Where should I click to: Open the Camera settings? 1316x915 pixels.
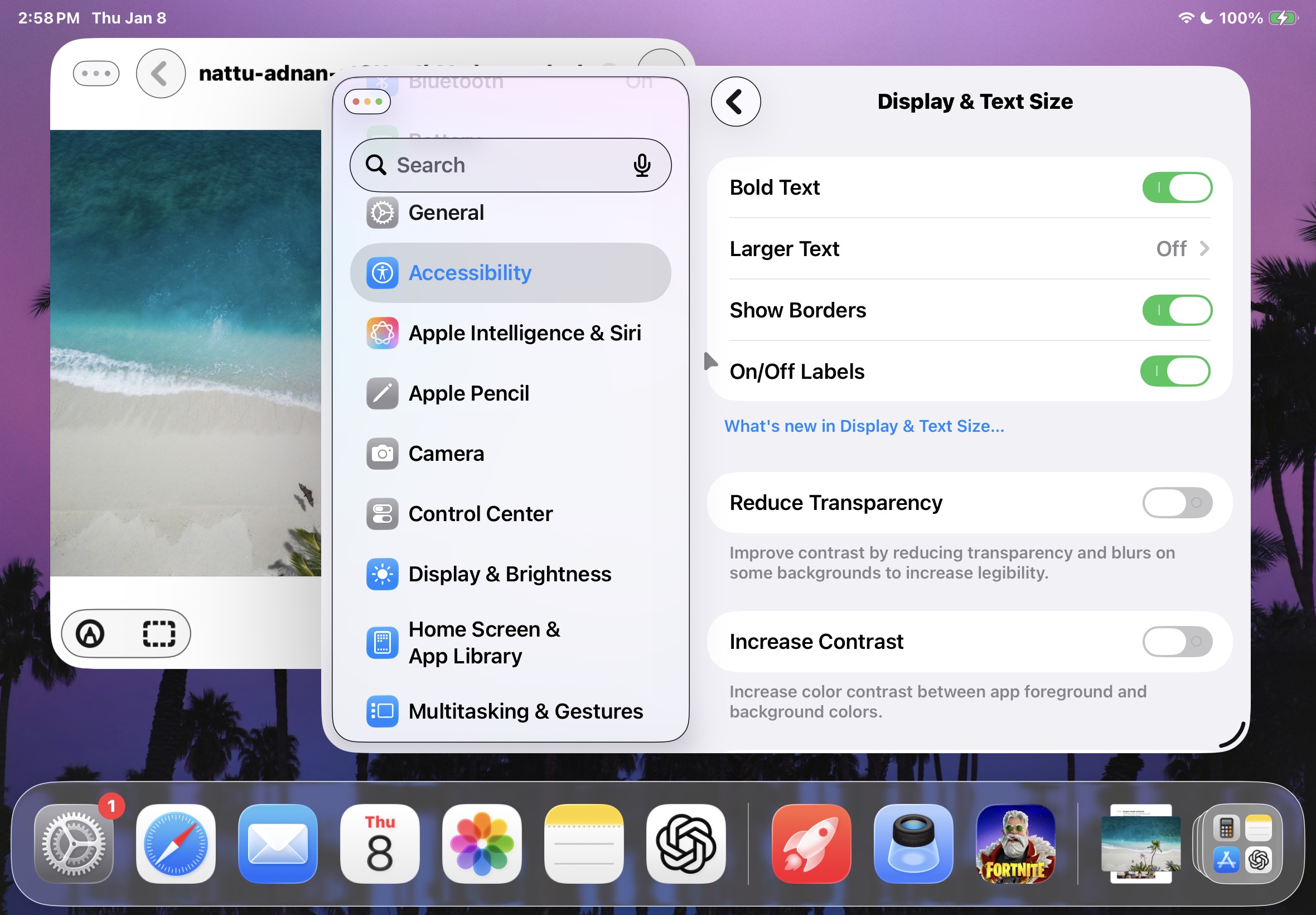(446, 454)
